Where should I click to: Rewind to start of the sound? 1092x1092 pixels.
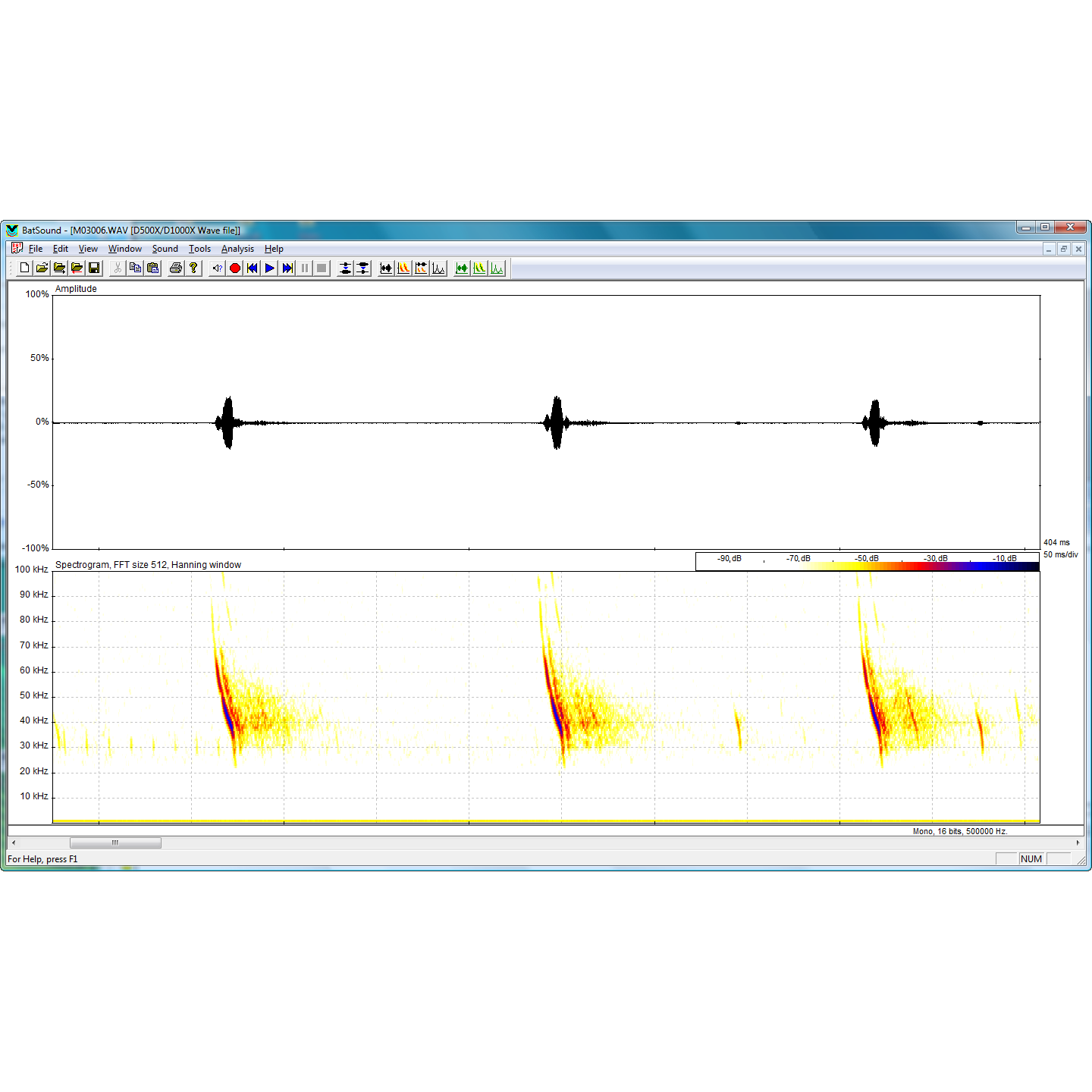click(x=253, y=268)
